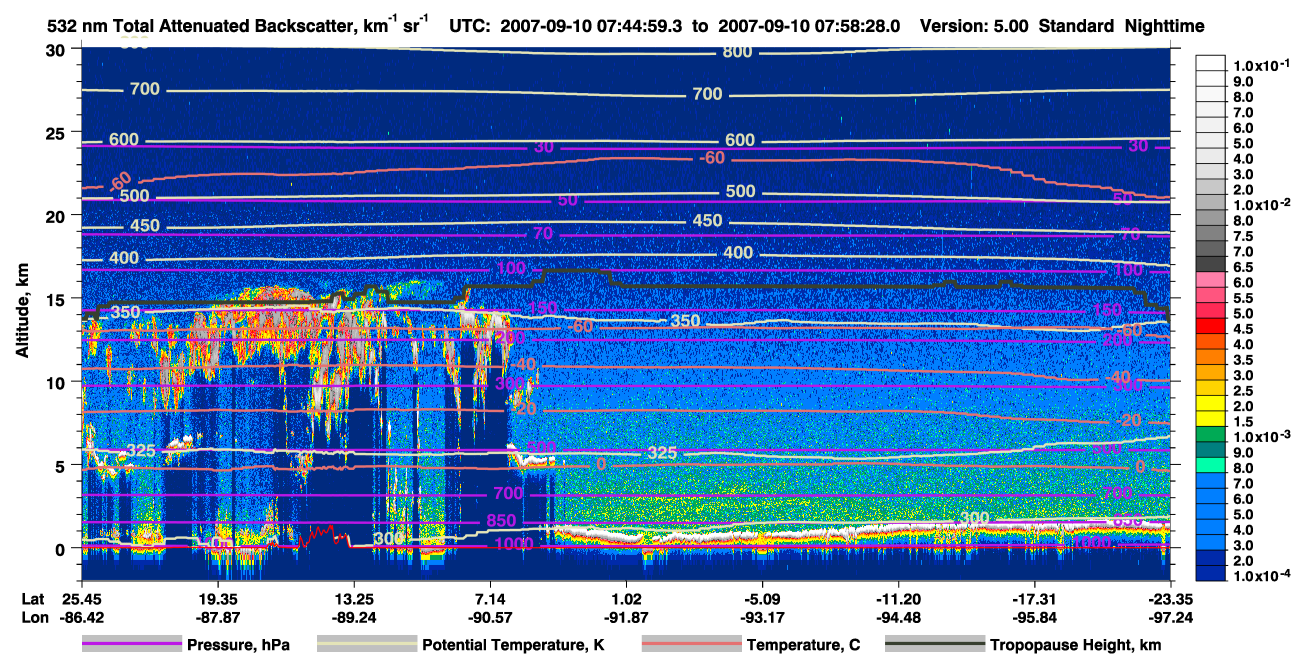Click the colorbar label '4.5'

click(x=1245, y=329)
